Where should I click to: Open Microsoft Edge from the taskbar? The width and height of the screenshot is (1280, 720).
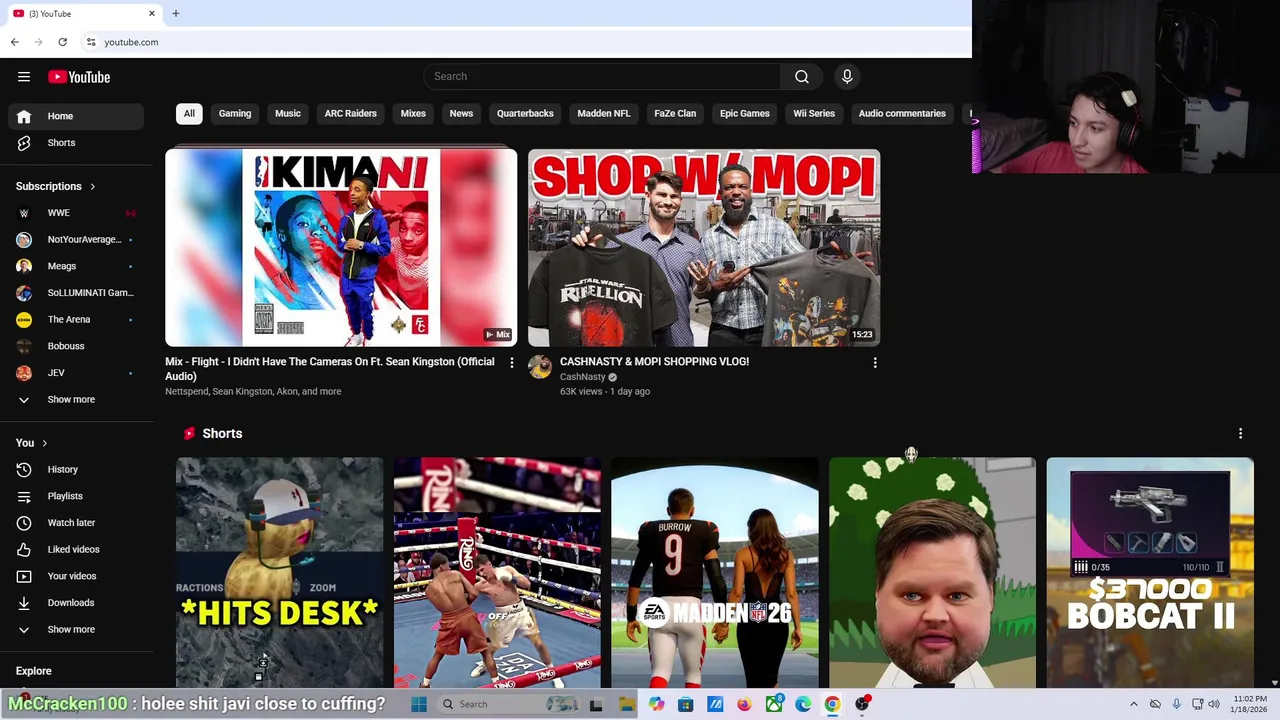pos(803,704)
